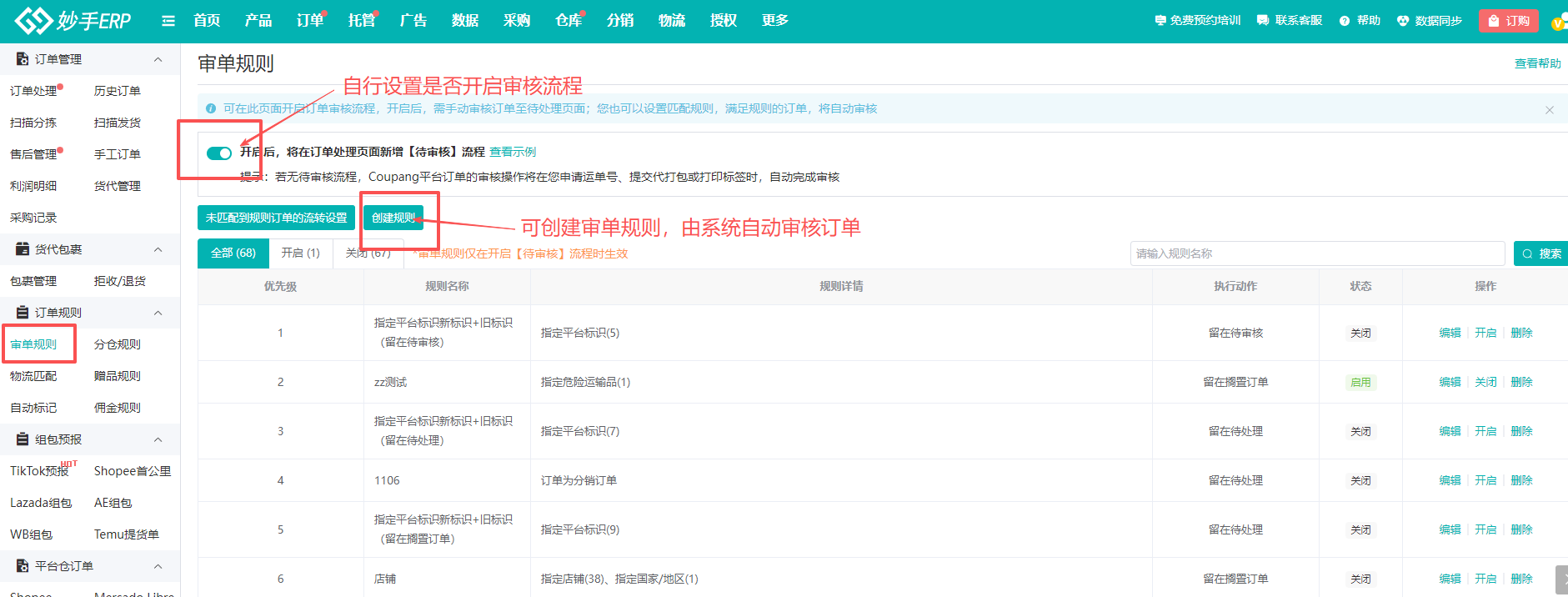The height and width of the screenshot is (597, 1568).
Task: Open 免费预约培训 training booking
Action: pyautogui.click(x=1197, y=21)
